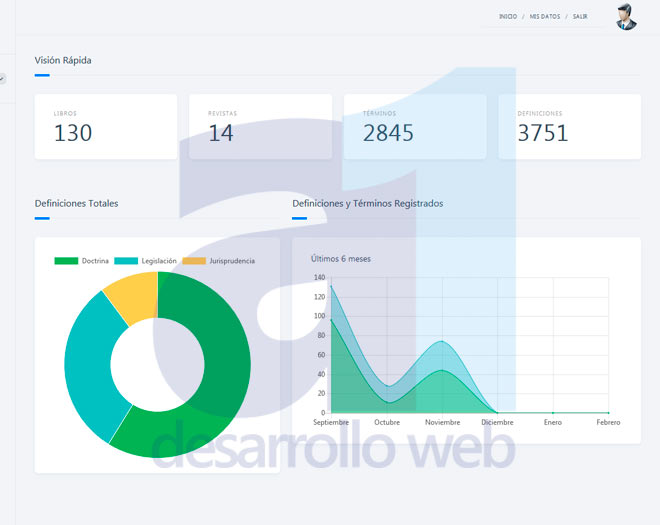Toggle the Legislación teal legend swatch

pyautogui.click(x=126, y=261)
